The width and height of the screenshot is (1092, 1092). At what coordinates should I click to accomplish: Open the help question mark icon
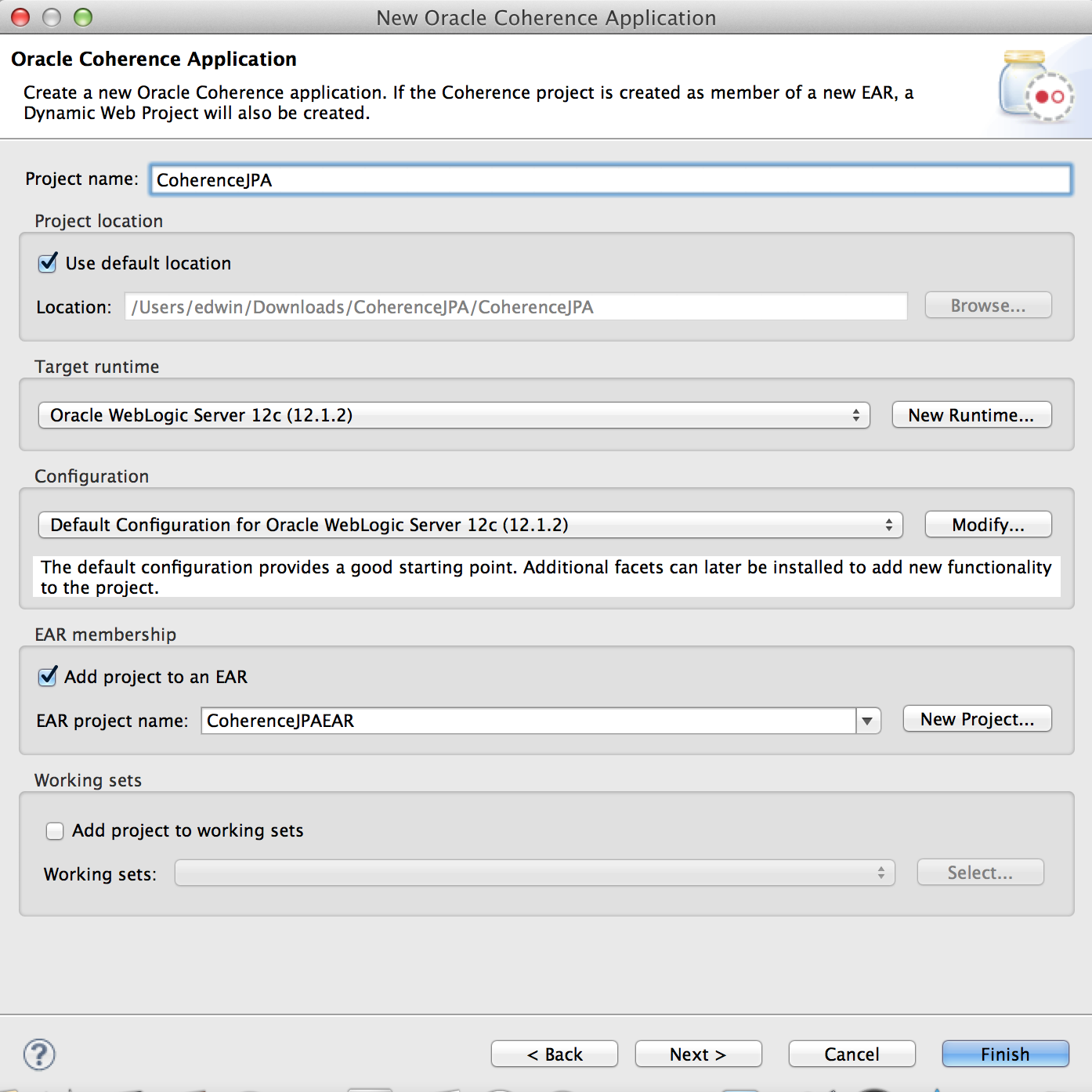39,1054
